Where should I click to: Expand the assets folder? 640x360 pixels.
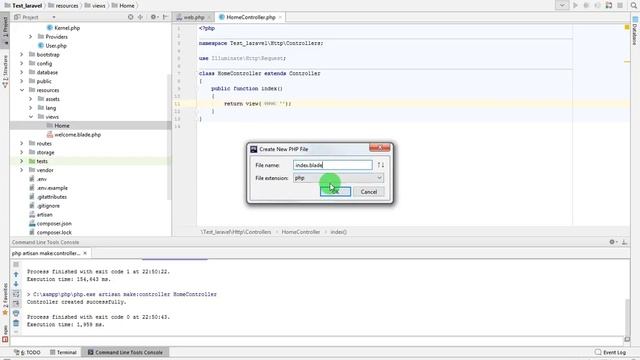click(31, 99)
